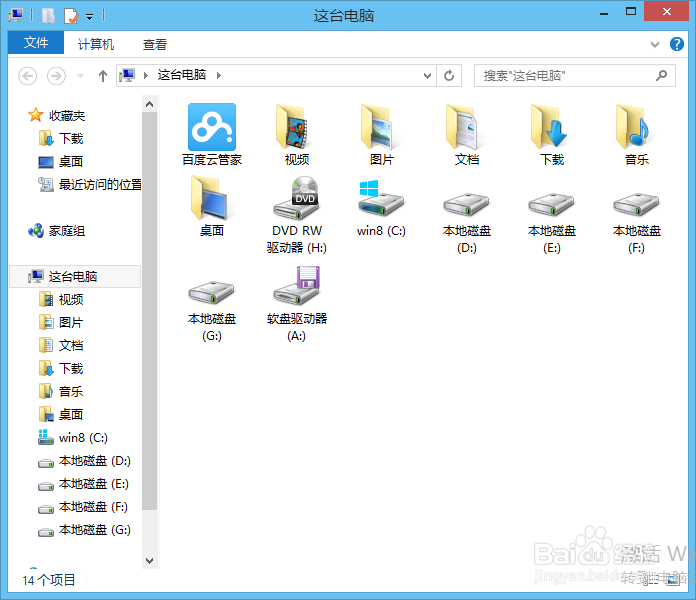Select the 软盘驱动器 (A:) floppy drive
Image resolution: width=696 pixels, height=600 pixels.
(297, 304)
